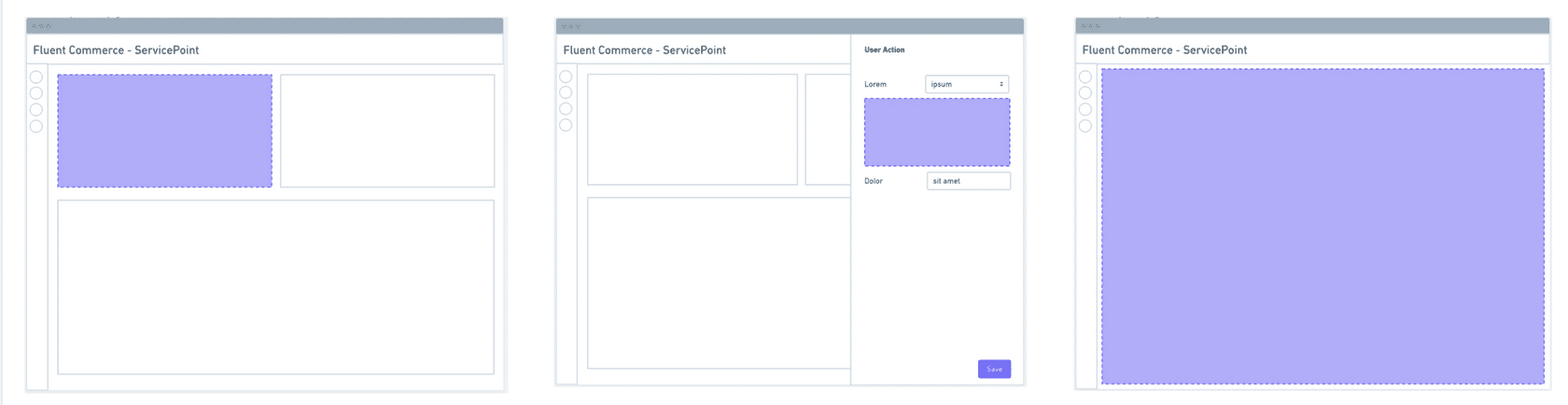The height and width of the screenshot is (405, 1568).
Task: Click the 'User Action' drawer heading
Action: tap(884, 50)
